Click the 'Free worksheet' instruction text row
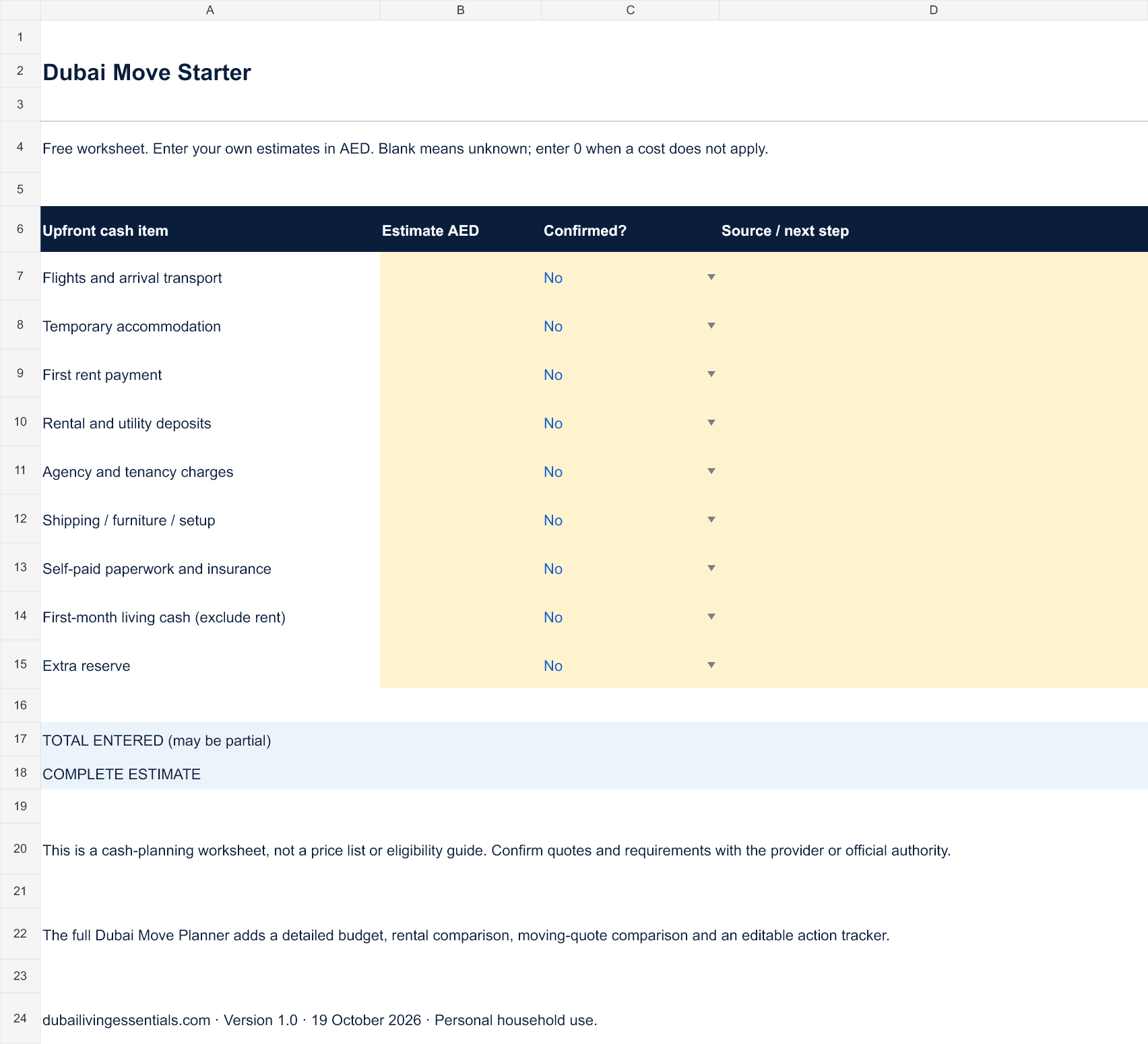This screenshot has width=1148, height=1044. 405,148
